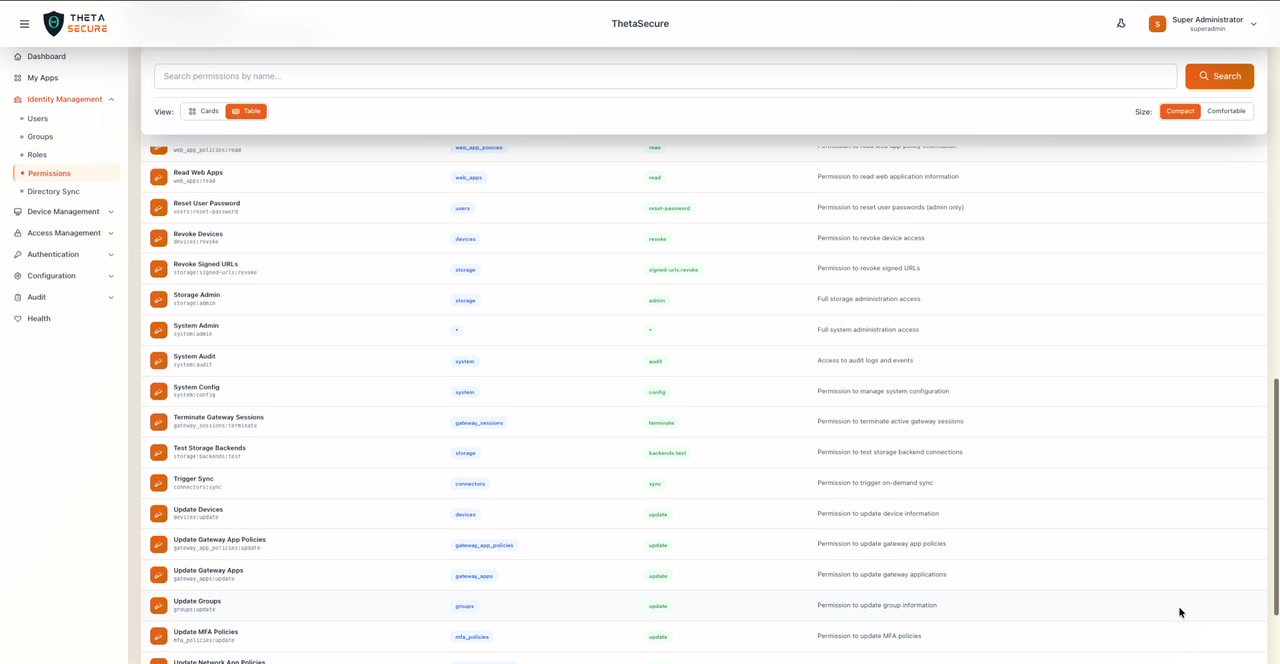
Task: Open Directory Sync from the sidebar
Action: pos(53,191)
